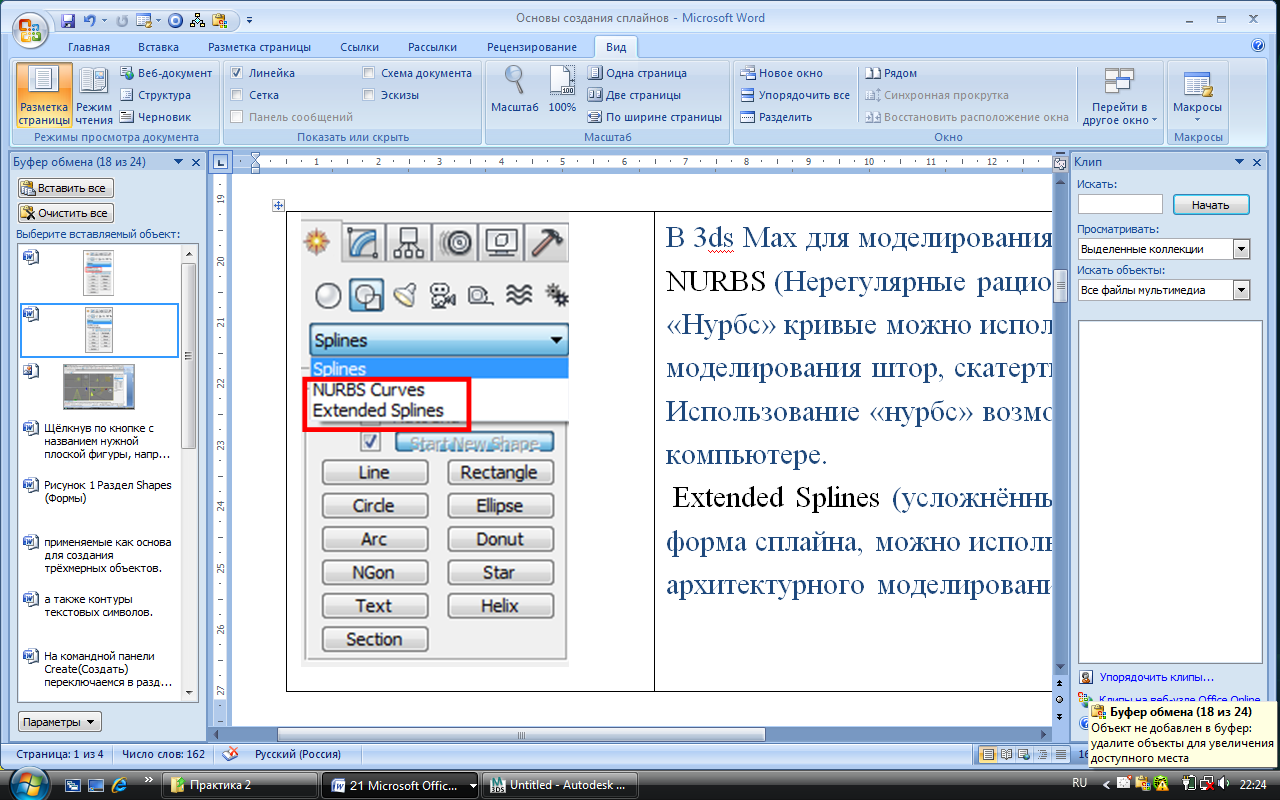The width and height of the screenshot is (1280, 800).
Task: Open Customize Quick Access Toolbar arrow
Action: point(249,19)
